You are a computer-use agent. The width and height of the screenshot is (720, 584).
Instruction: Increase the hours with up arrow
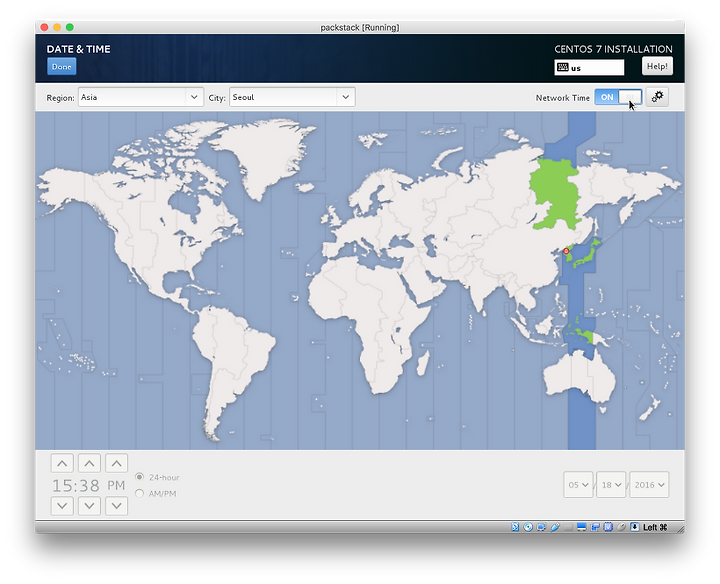62,463
